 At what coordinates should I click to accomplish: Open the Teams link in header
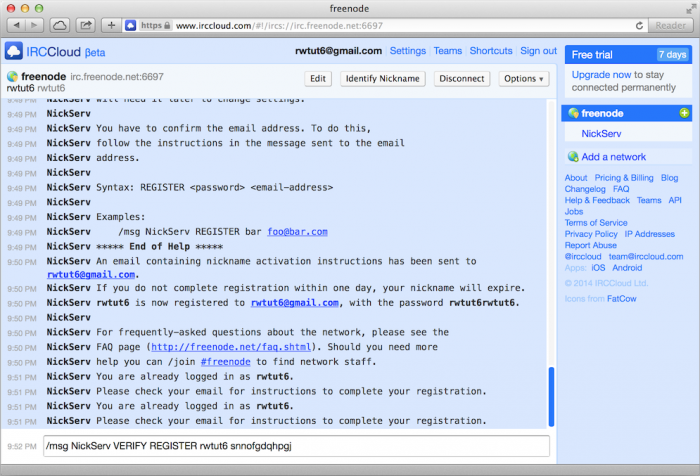click(447, 51)
